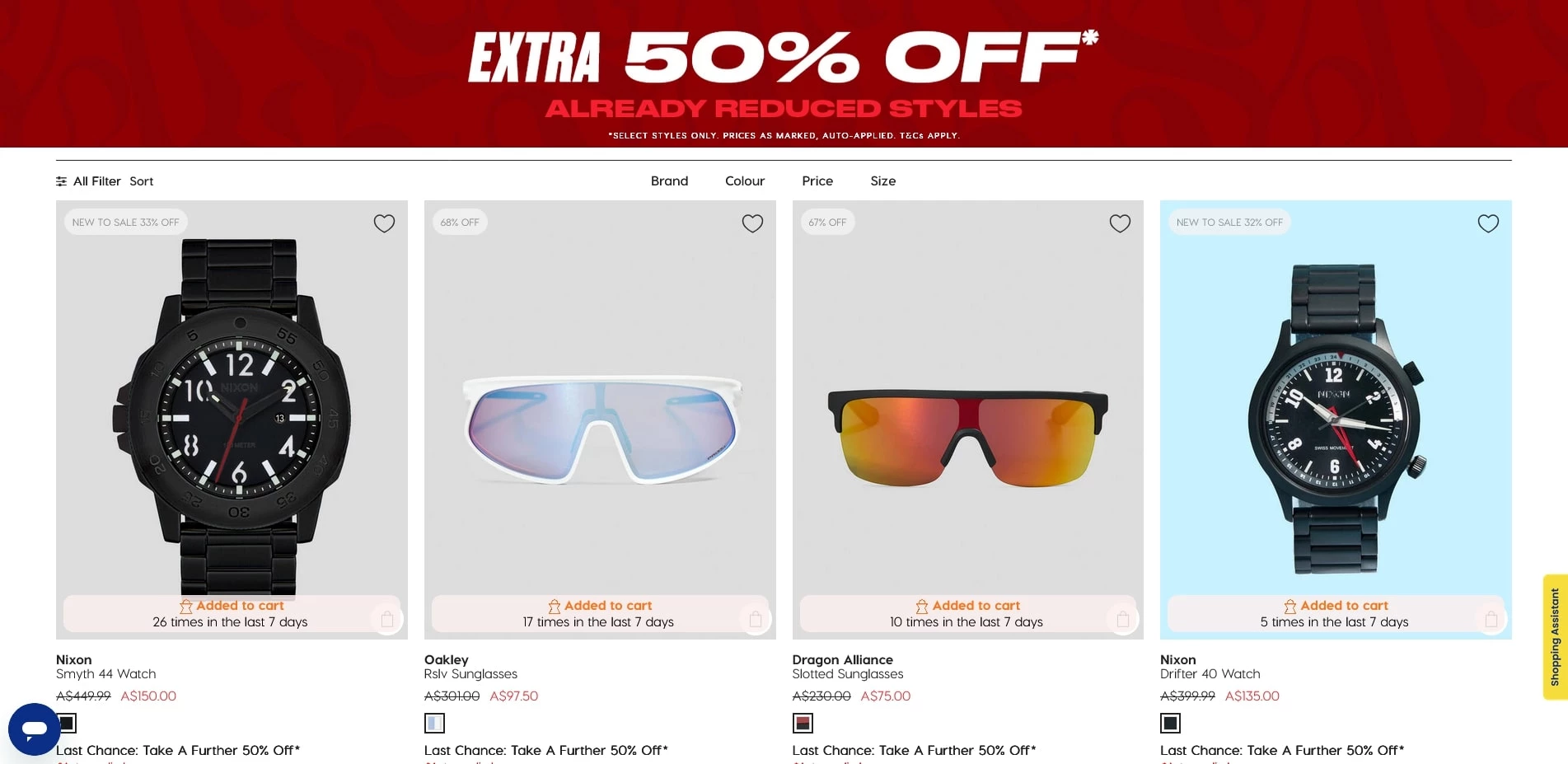Open the chat bubble widget

(34, 729)
